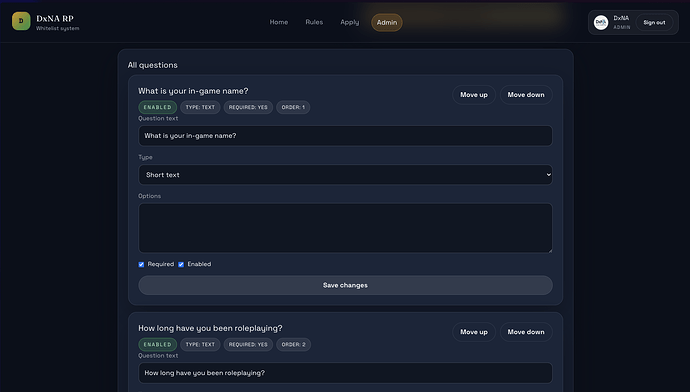Toggle the Enabled checkbox

(181, 264)
